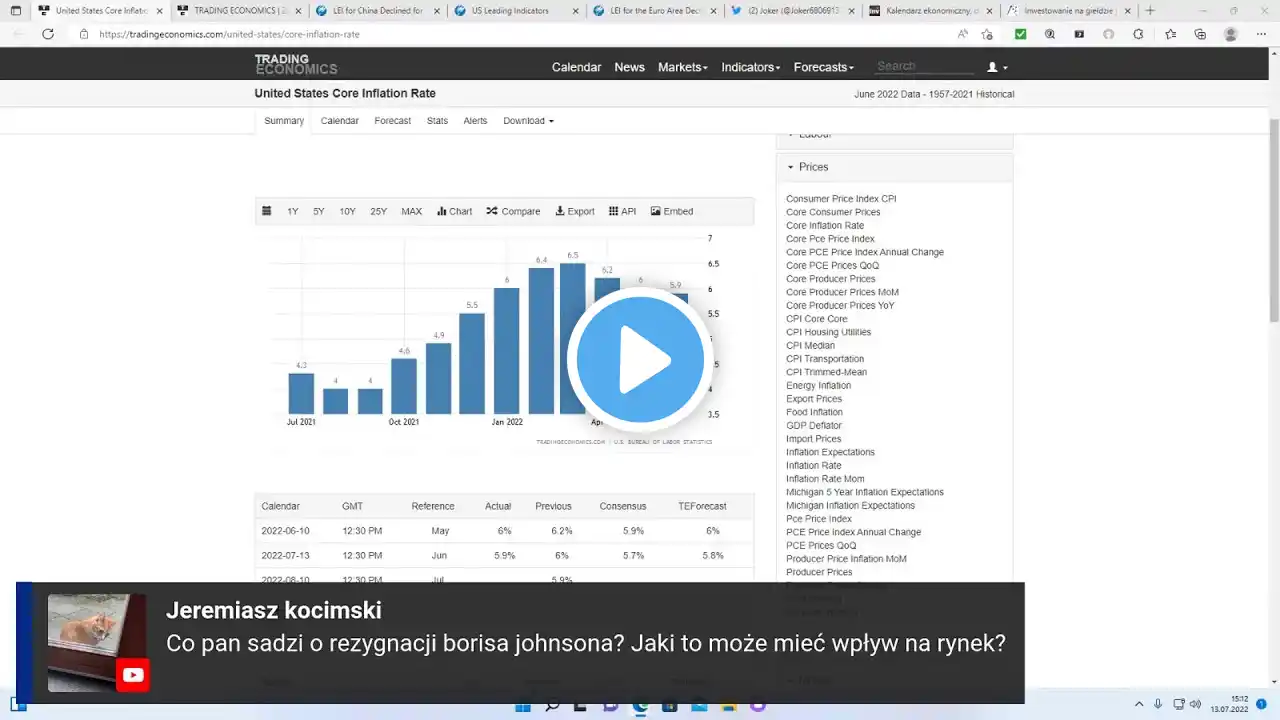Select the MAX chart range
This screenshot has height=720, width=1280.
pyautogui.click(x=412, y=211)
